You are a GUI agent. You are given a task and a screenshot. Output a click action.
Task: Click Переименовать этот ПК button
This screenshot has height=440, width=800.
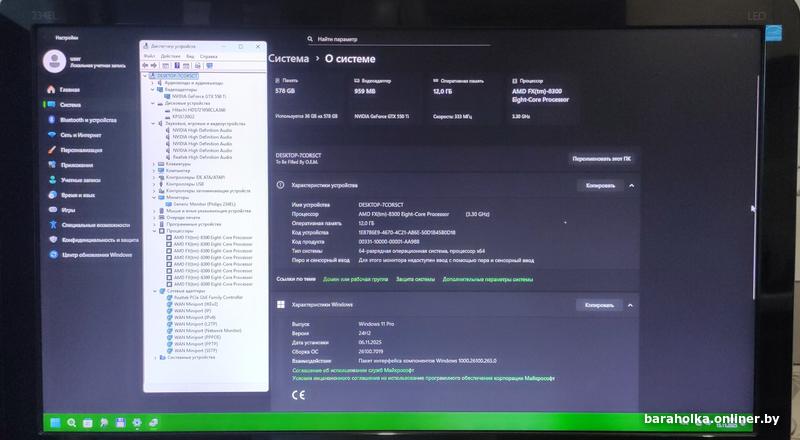(602, 159)
